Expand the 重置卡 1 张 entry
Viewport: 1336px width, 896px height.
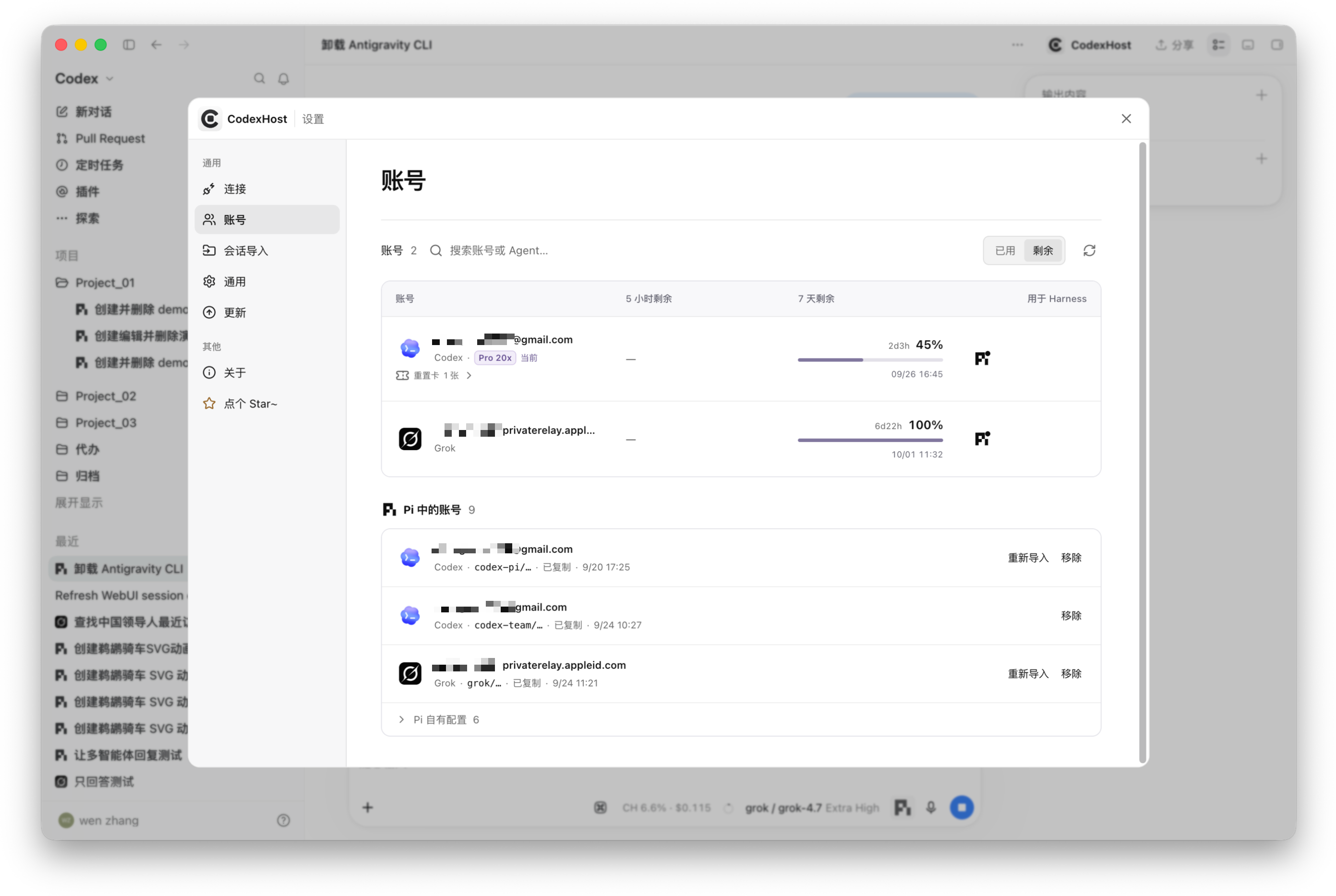click(433, 375)
